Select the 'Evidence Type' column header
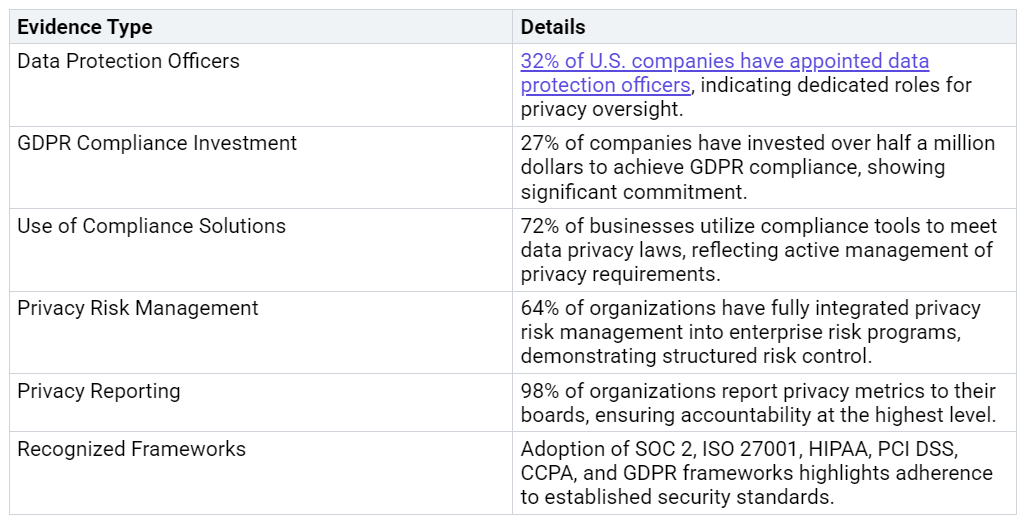Screen dimensions: 1024x519 [x=85, y=27]
